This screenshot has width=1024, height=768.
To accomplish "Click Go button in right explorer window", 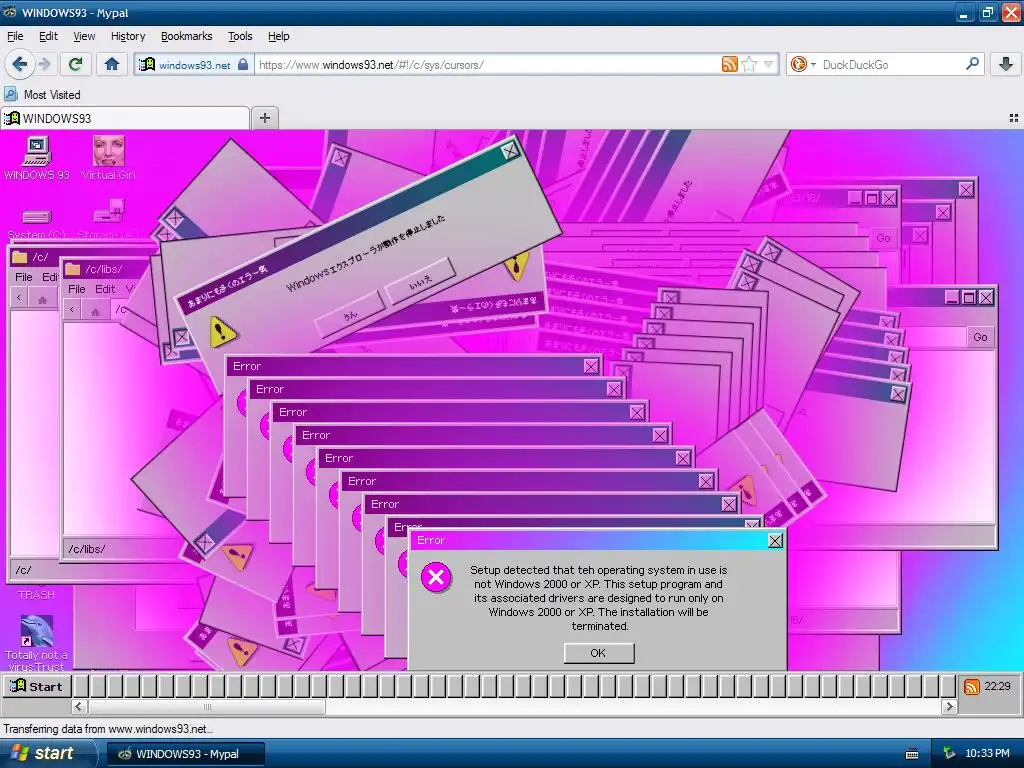I will tap(980, 337).
